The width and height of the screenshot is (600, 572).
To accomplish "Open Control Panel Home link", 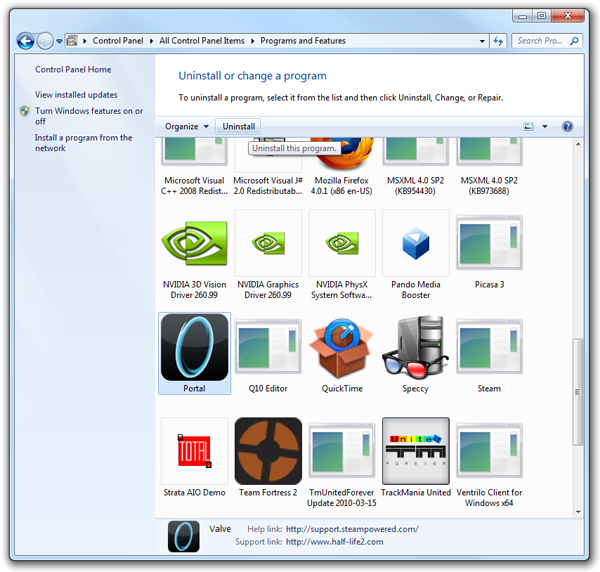I will (73, 70).
